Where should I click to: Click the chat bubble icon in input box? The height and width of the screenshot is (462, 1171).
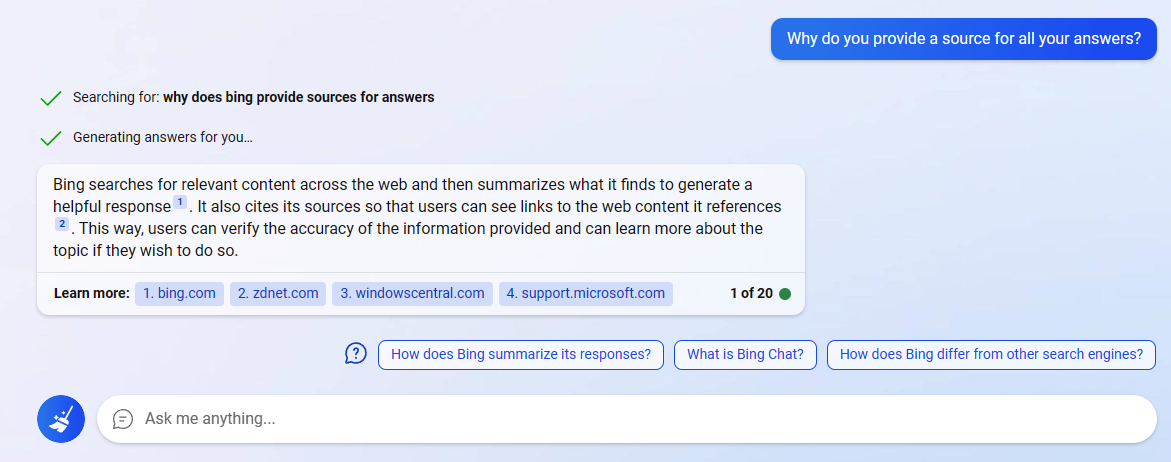coord(123,419)
